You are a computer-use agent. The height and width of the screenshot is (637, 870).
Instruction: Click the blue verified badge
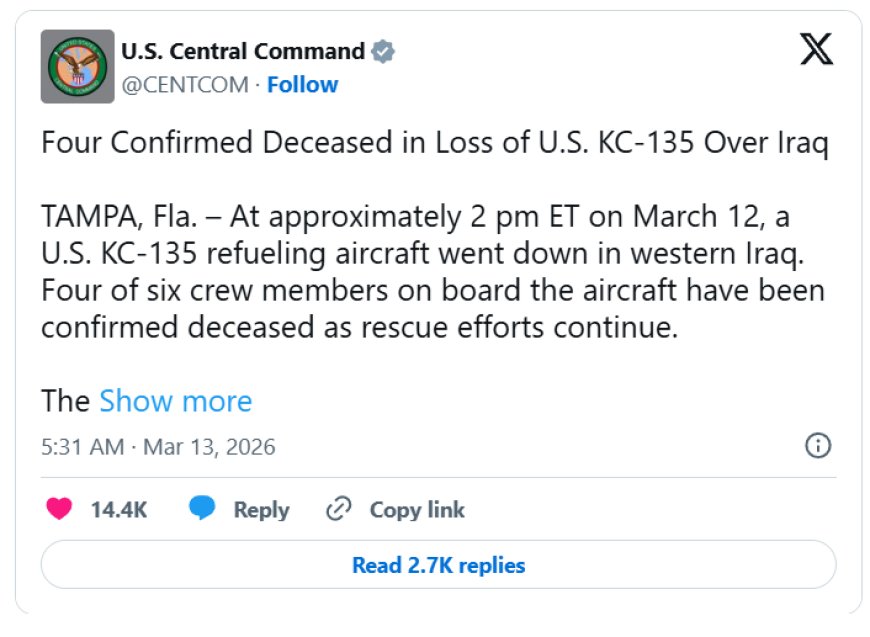[383, 51]
